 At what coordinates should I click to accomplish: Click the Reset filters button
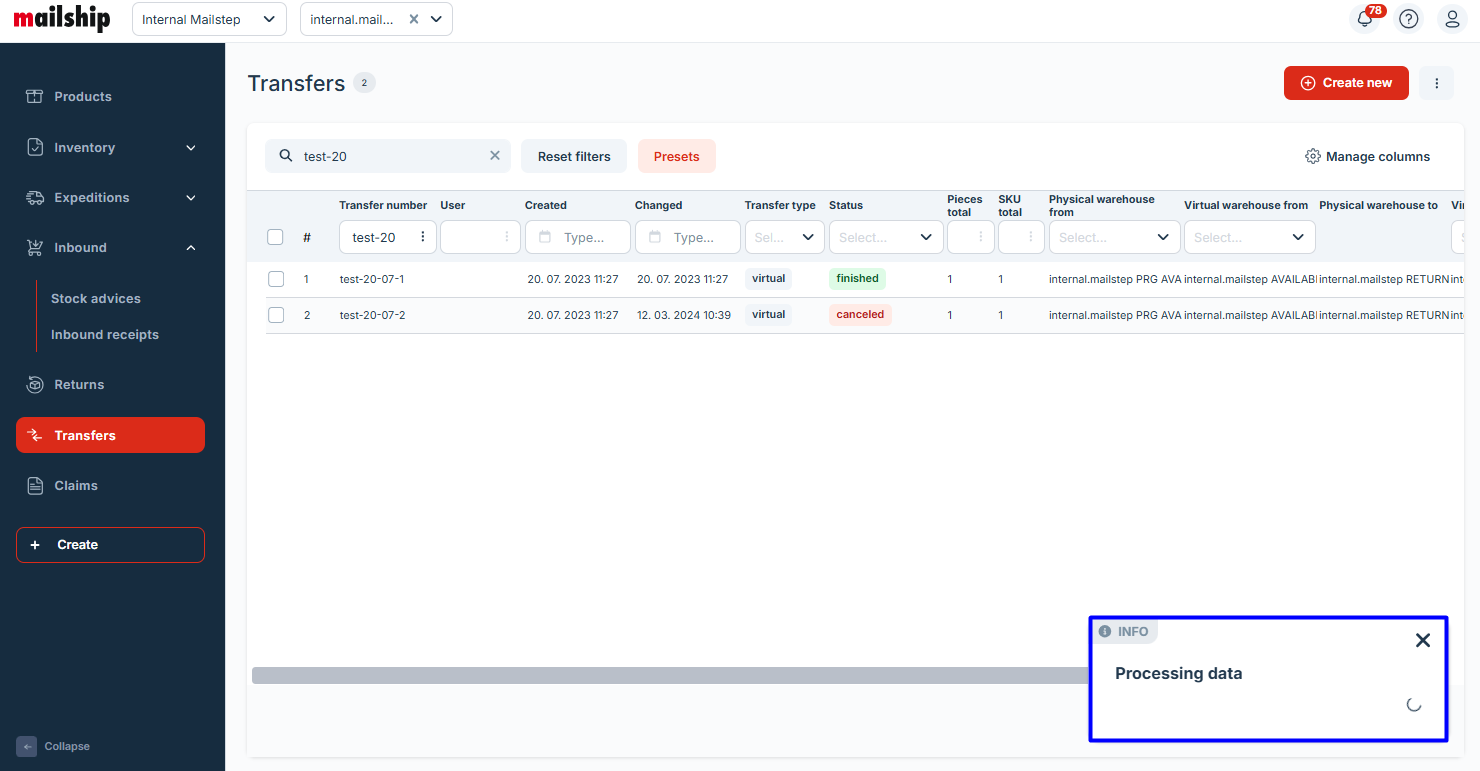point(574,156)
